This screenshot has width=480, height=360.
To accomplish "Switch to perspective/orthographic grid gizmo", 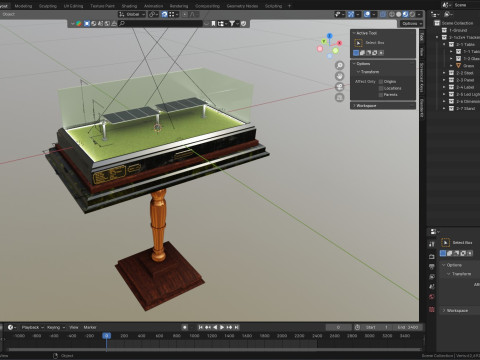I will pyautogui.click(x=339, y=97).
